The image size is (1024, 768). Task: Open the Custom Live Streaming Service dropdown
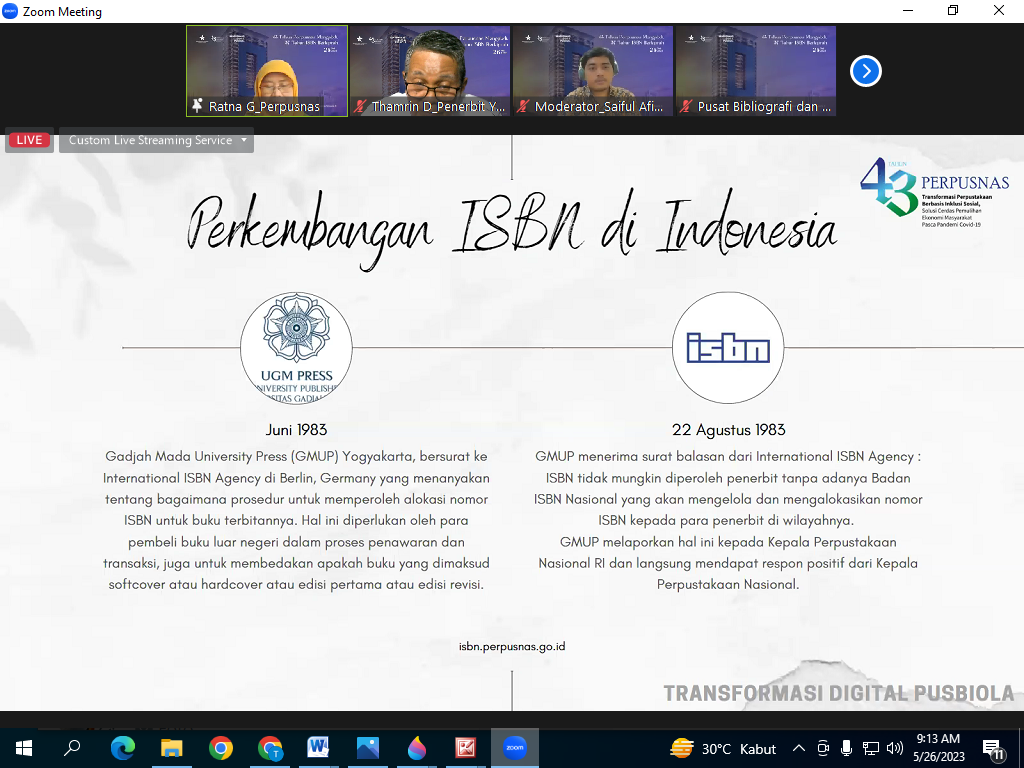tap(156, 140)
